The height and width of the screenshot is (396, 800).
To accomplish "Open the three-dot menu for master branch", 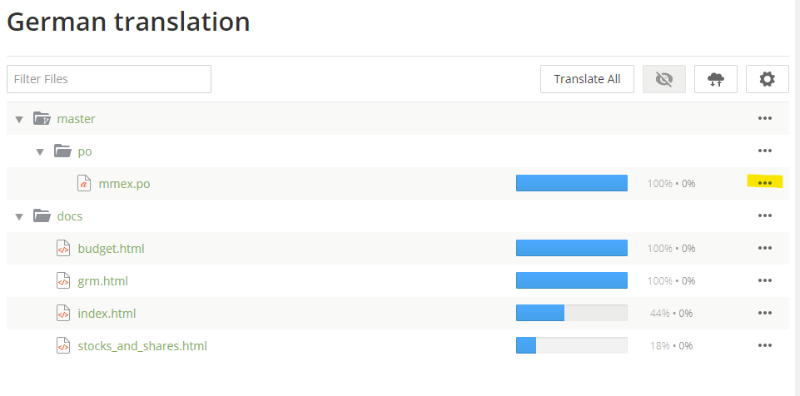I will click(764, 118).
